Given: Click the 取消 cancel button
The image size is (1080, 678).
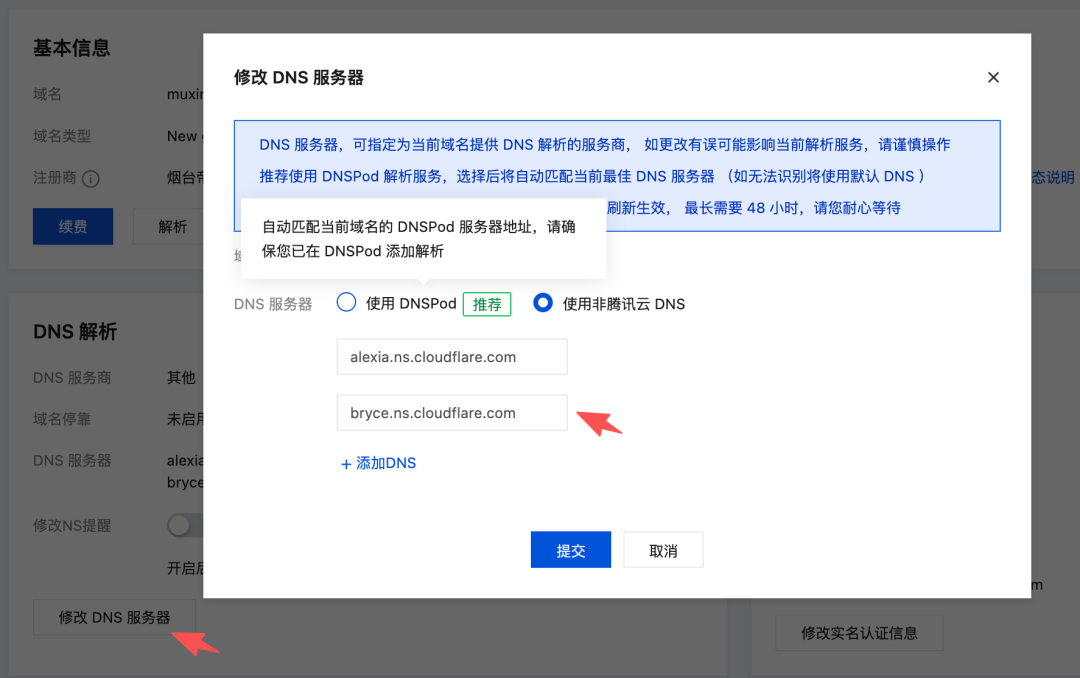Looking at the screenshot, I should [x=663, y=549].
